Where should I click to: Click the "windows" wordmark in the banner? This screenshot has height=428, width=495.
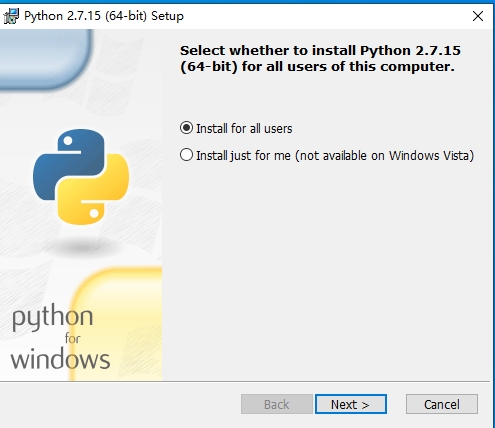[60, 359]
